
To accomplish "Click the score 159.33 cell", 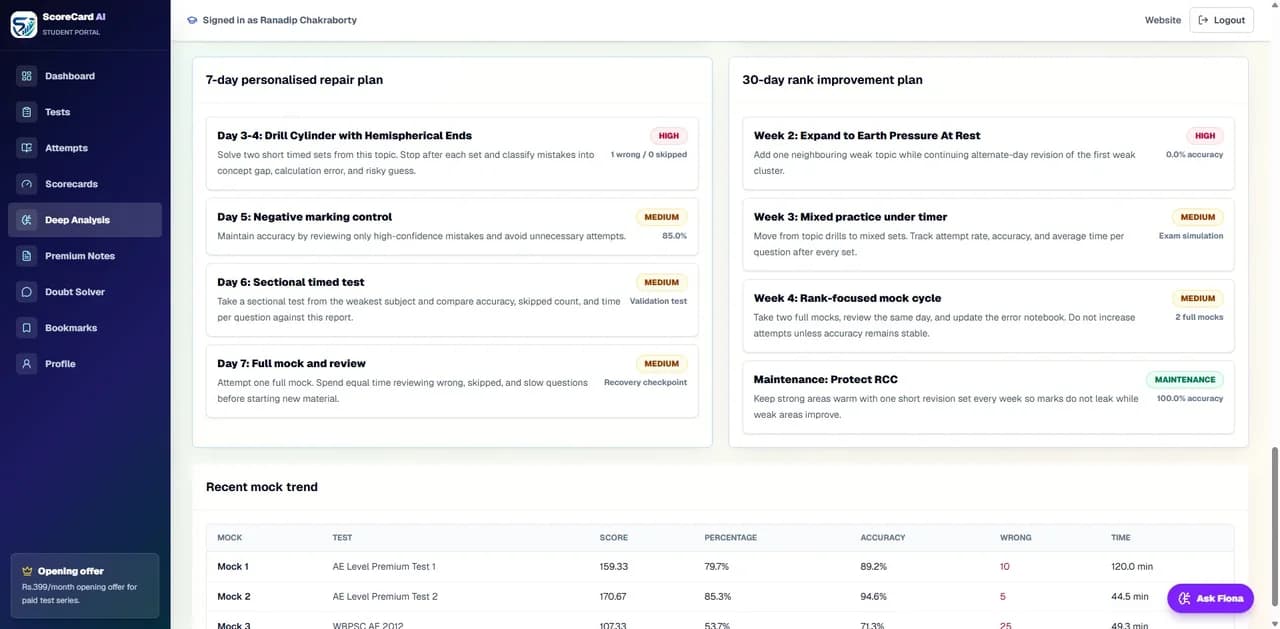I will tap(613, 567).
